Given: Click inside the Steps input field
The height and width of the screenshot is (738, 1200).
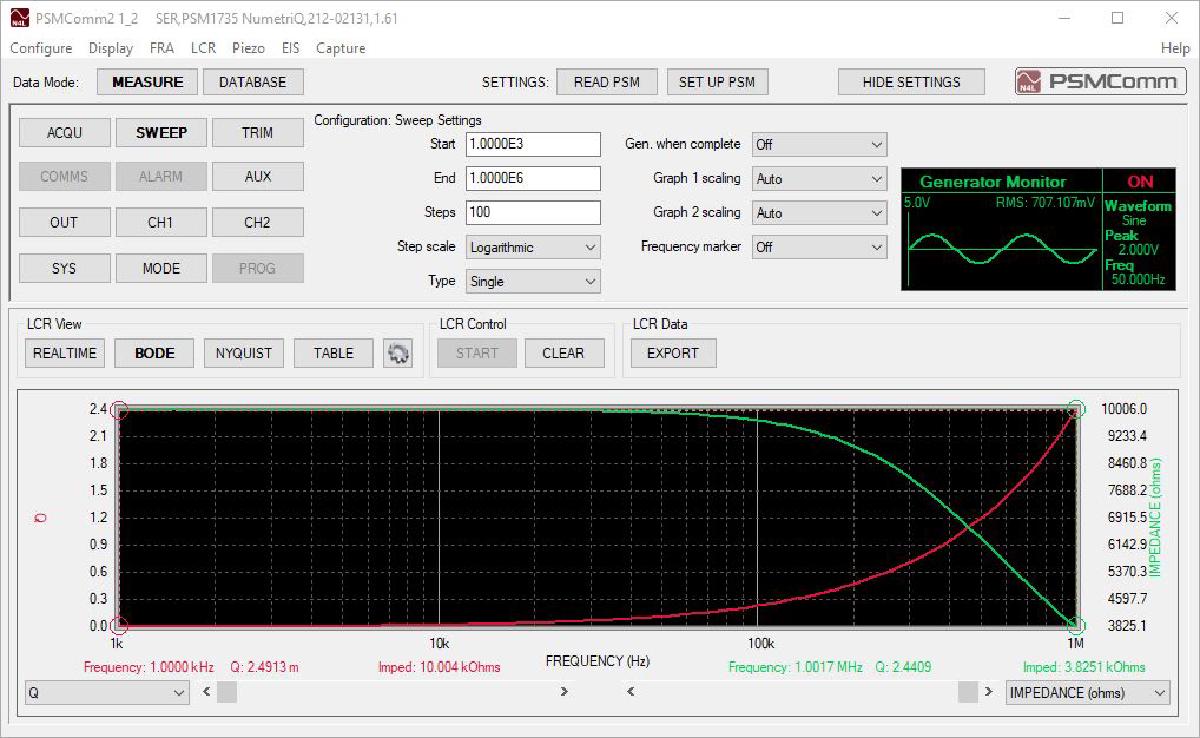Looking at the screenshot, I should pyautogui.click(x=533, y=212).
